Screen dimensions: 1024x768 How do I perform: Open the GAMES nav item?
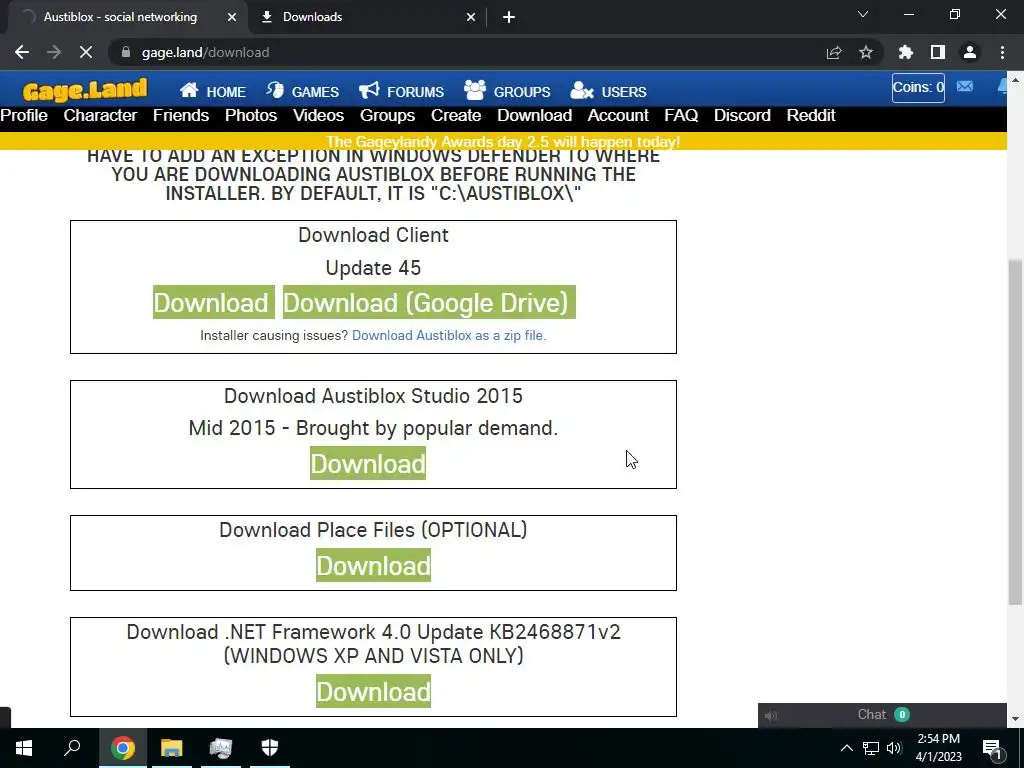click(302, 91)
